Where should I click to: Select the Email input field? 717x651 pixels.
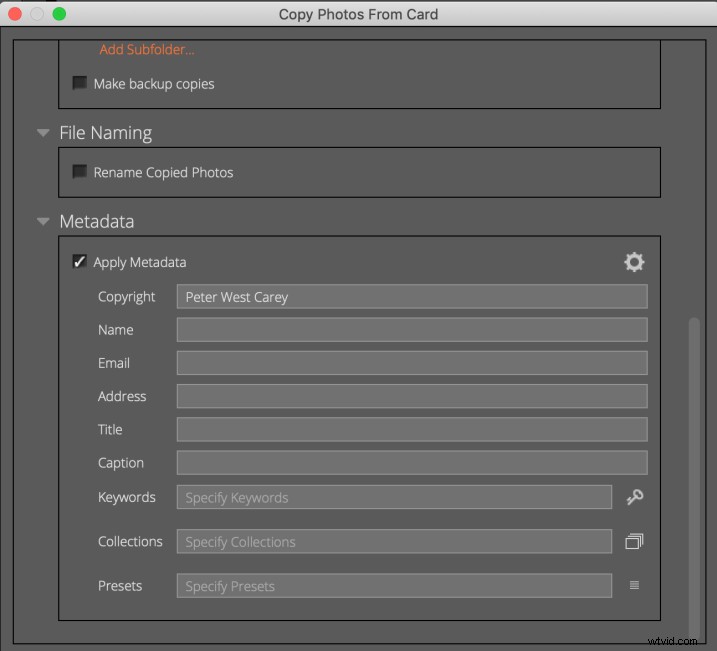411,363
